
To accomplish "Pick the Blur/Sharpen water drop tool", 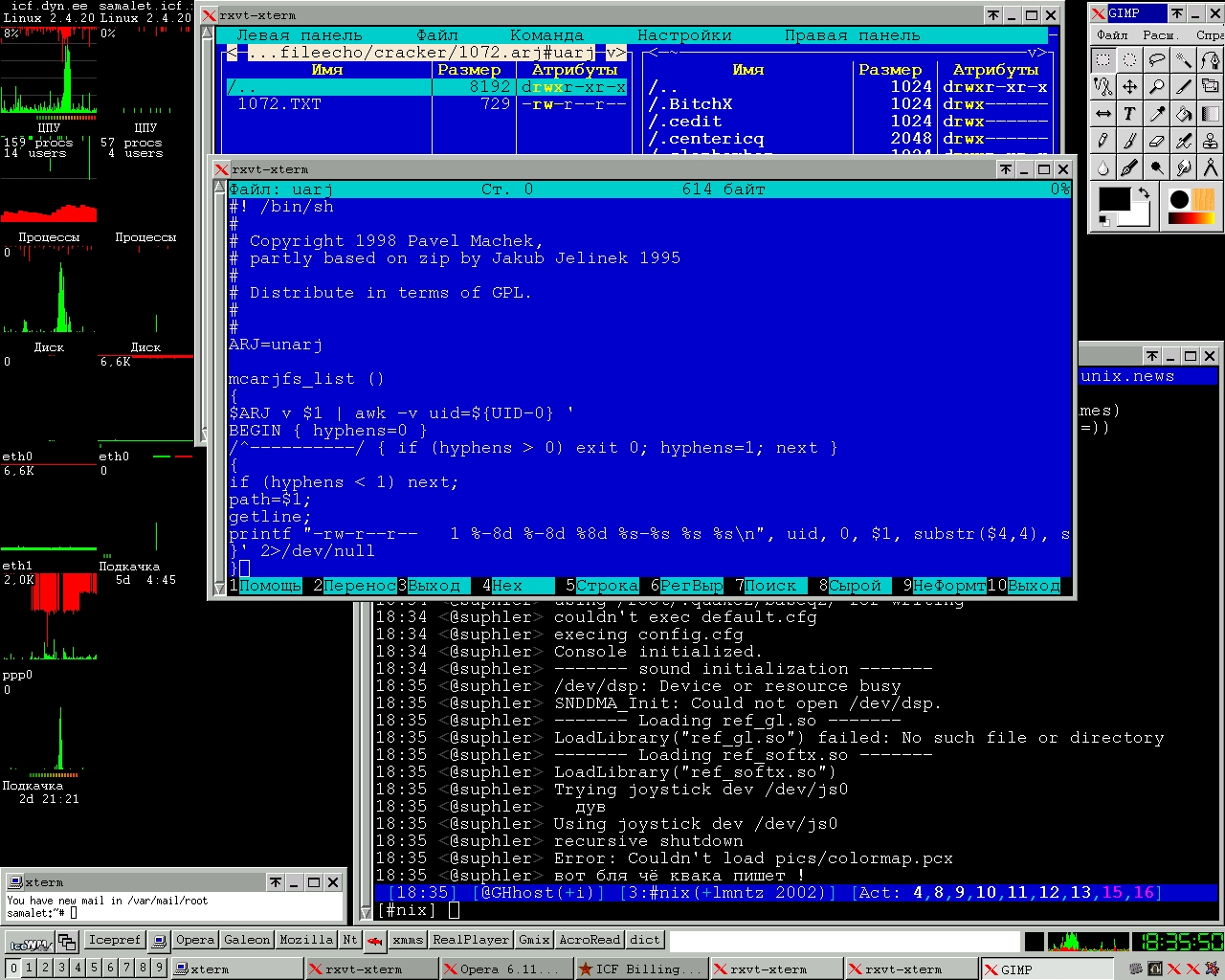I will 1103,167.
